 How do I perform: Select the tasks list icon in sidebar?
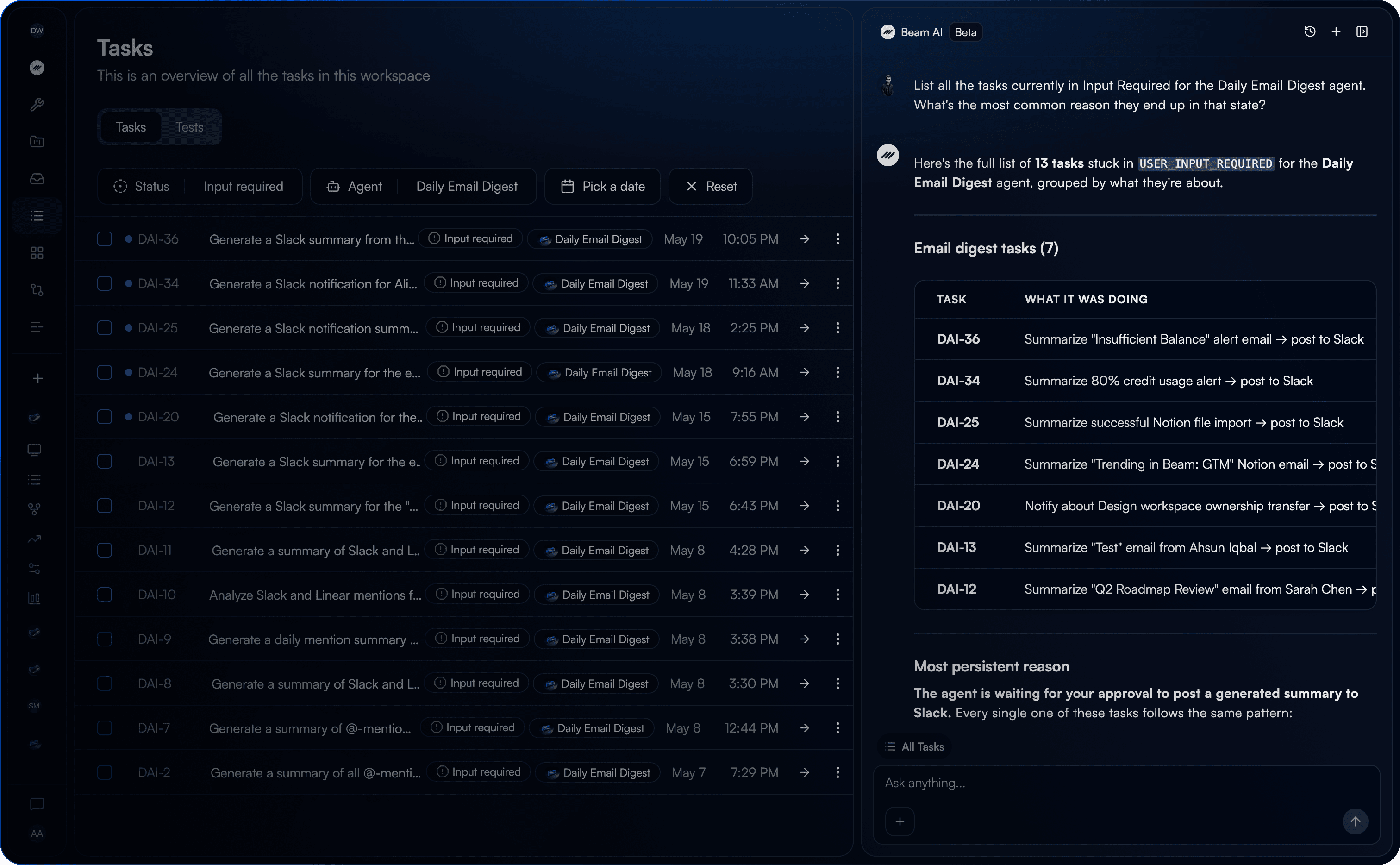coord(37,216)
